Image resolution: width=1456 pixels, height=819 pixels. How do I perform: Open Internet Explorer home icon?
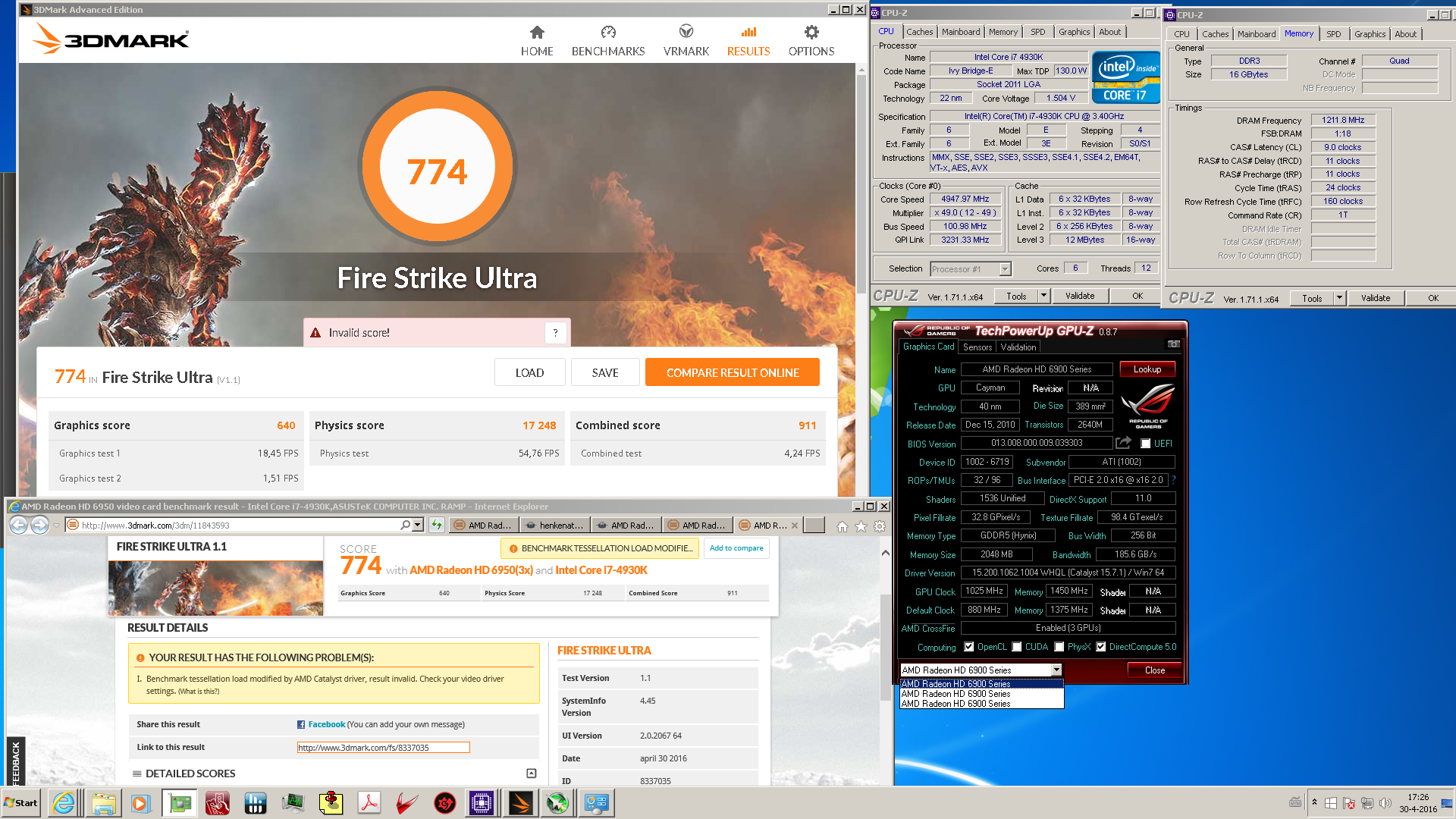[x=842, y=526]
